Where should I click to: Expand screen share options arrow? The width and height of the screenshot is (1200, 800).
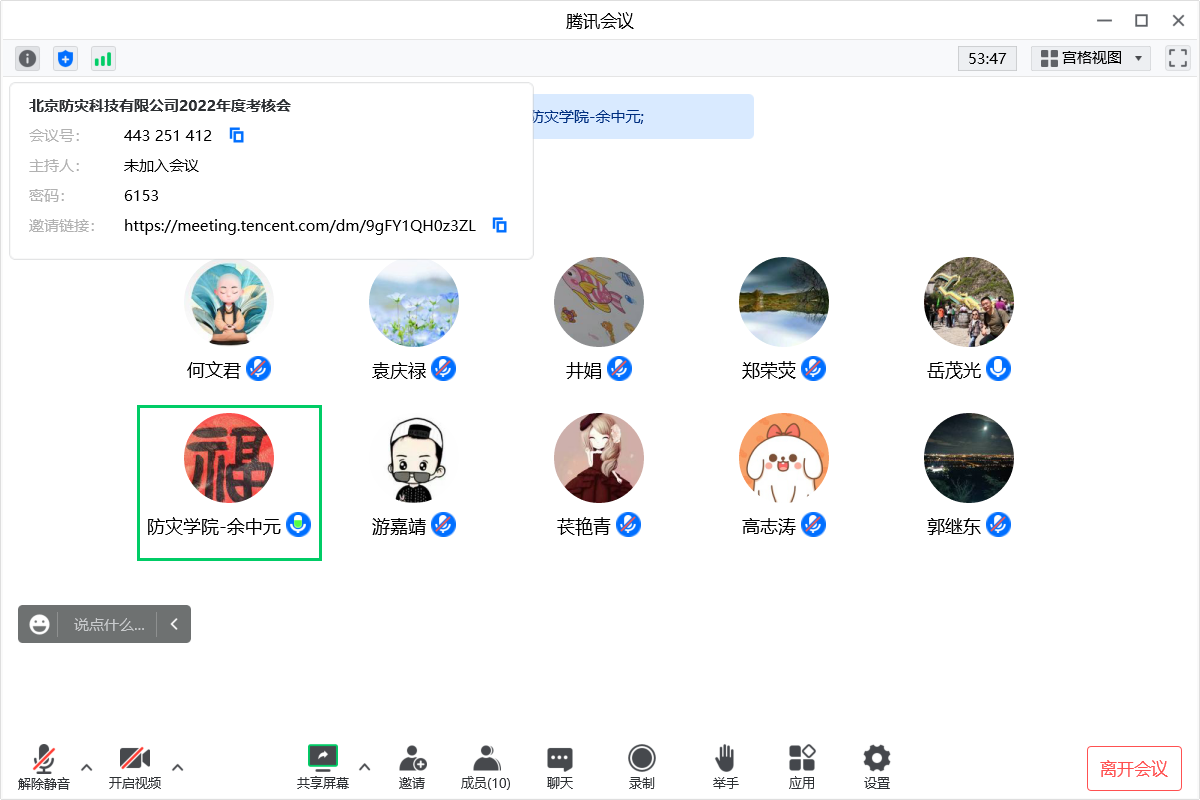364,768
